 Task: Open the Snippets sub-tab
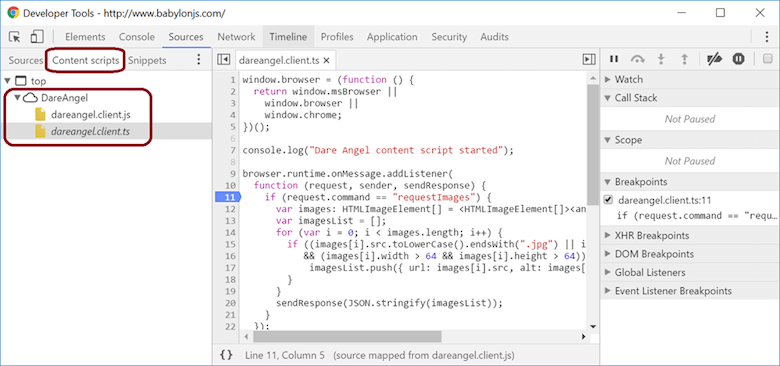tap(147, 61)
